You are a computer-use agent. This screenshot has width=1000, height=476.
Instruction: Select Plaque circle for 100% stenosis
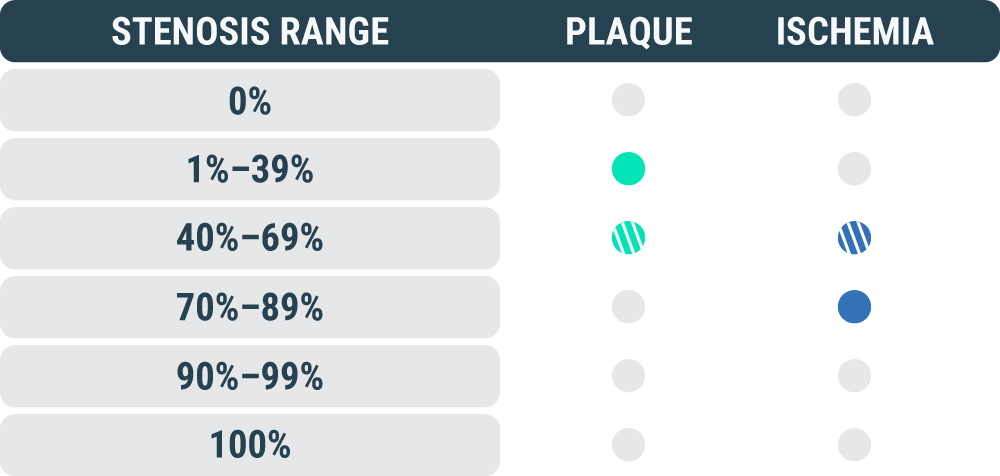click(x=628, y=443)
